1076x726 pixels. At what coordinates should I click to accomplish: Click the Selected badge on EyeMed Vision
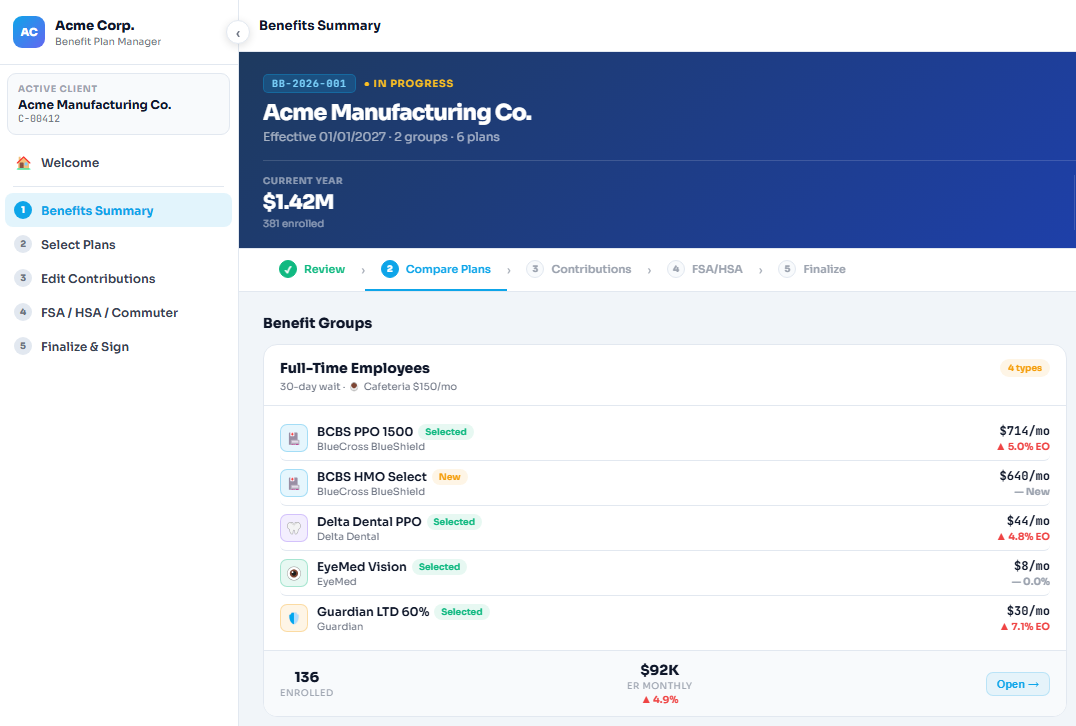[x=439, y=567]
